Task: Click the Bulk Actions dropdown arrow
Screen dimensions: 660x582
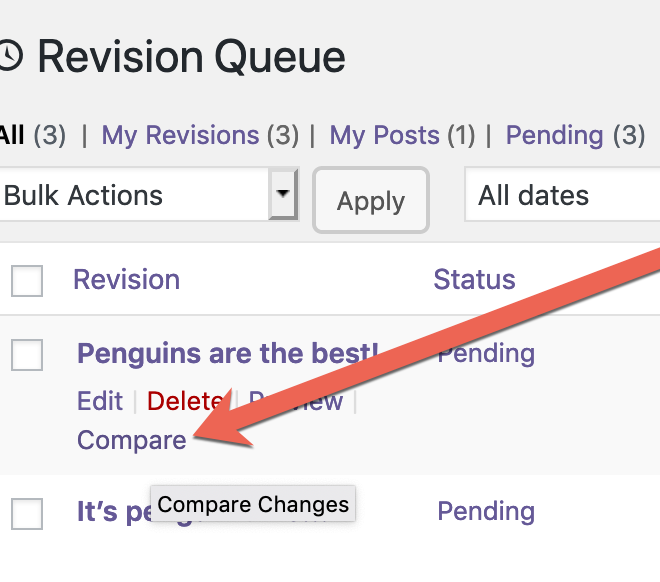Action: point(283,194)
